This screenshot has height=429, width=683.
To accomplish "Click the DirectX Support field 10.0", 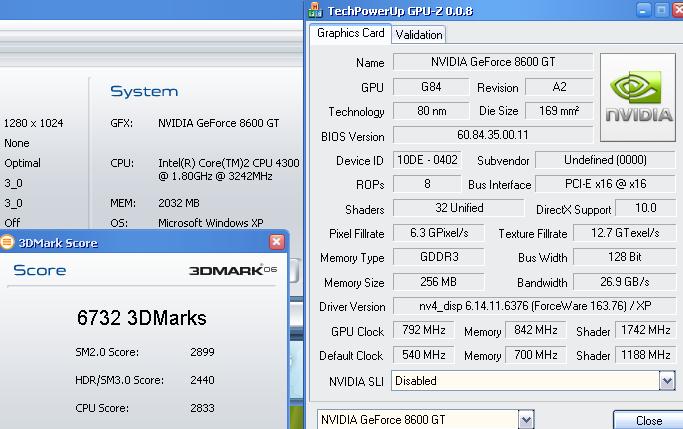I will pyautogui.click(x=646, y=208).
